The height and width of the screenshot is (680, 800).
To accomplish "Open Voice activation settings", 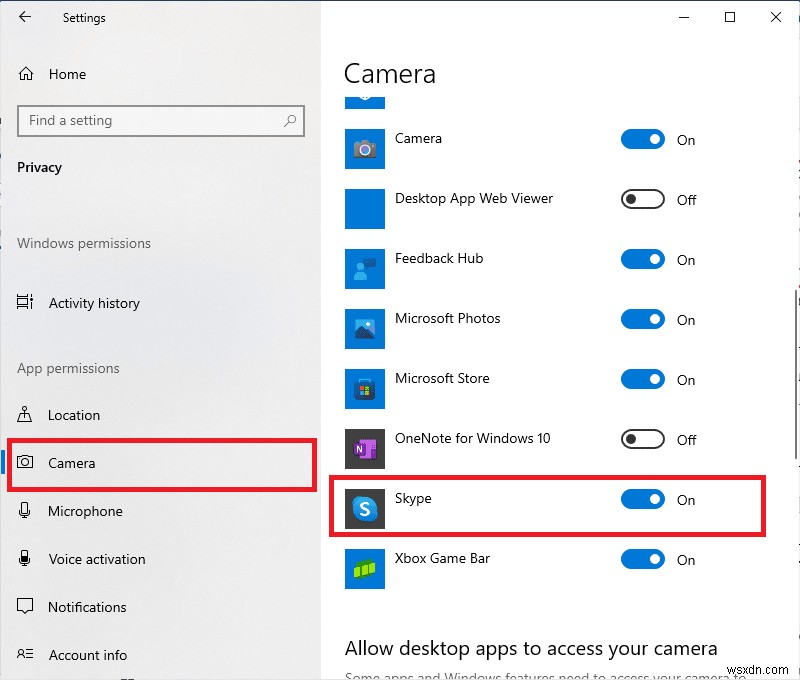I will pyautogui.click(x=97, y=559).
